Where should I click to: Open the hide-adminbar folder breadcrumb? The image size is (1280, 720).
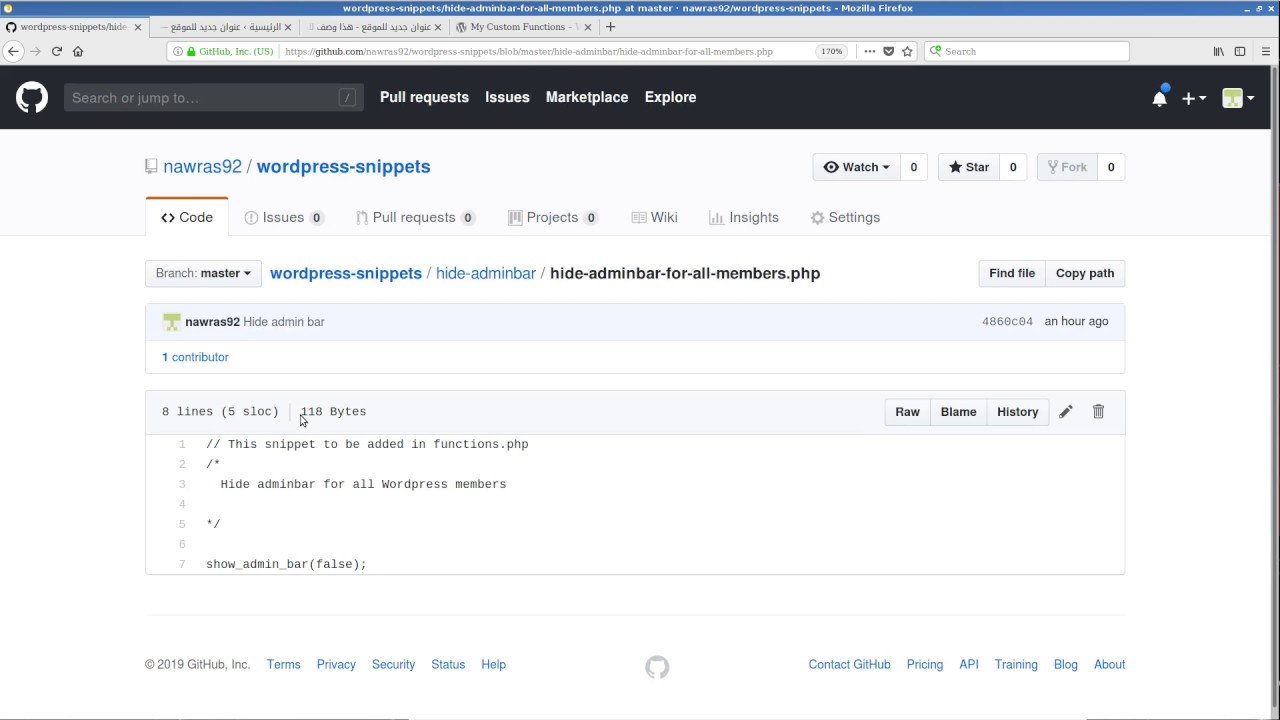coord(486,273)
